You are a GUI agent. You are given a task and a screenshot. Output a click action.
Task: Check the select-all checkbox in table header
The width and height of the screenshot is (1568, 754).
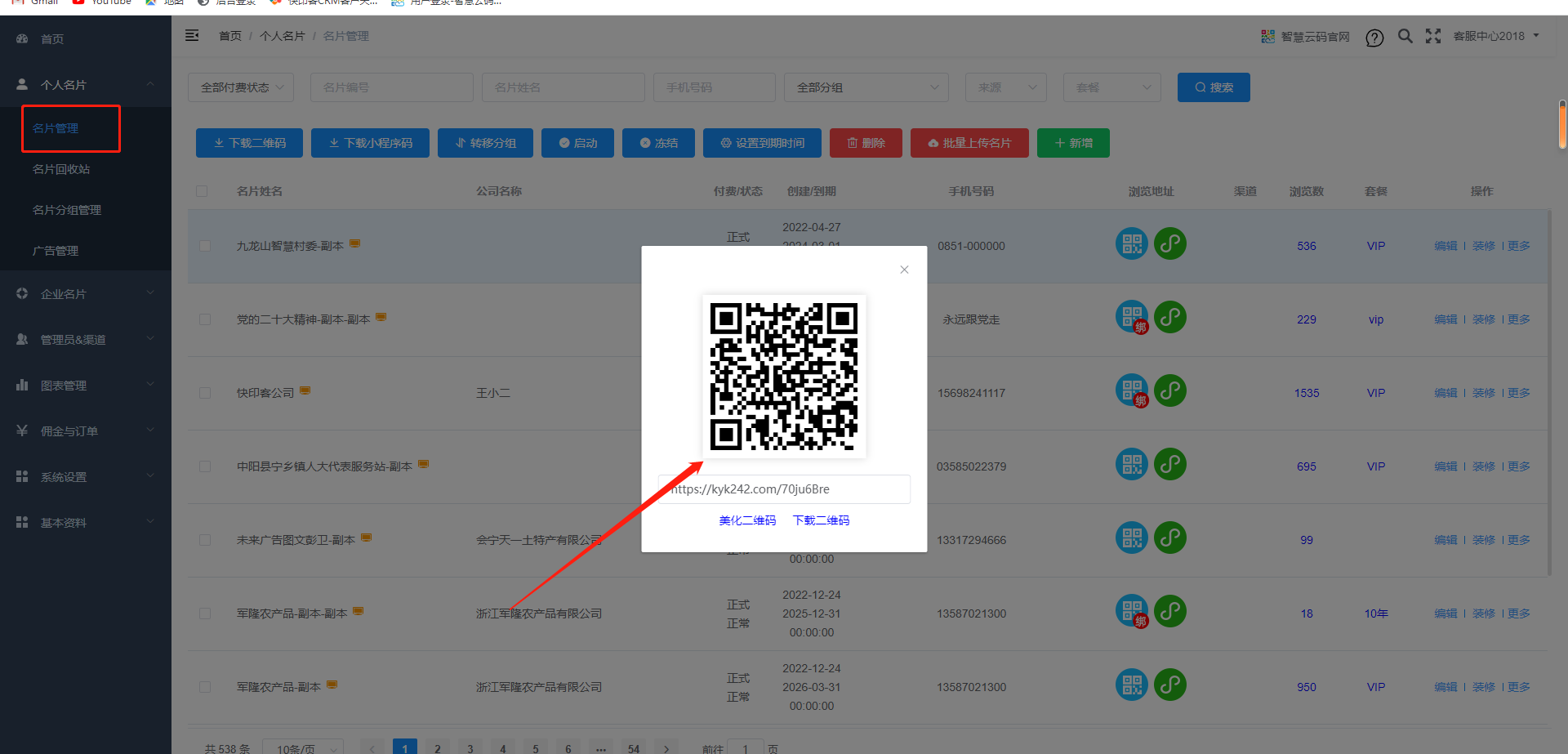(x=202, y=191)
